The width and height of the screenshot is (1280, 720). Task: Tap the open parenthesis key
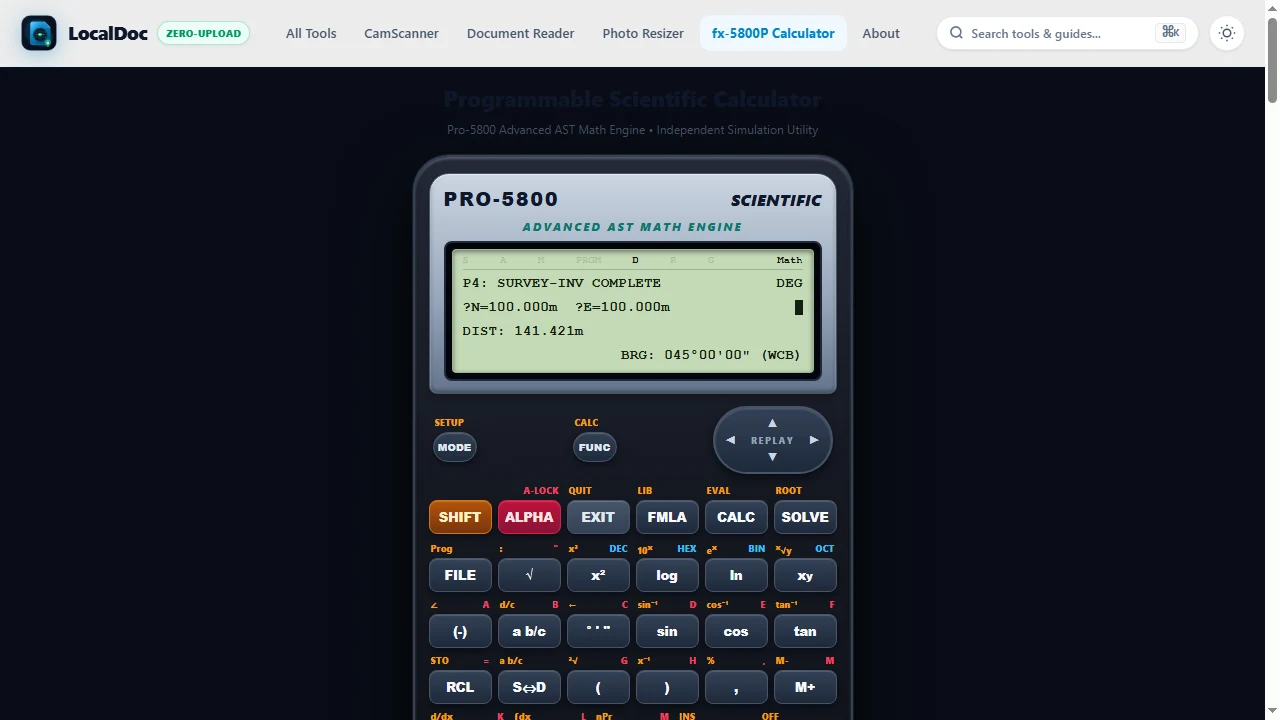pyautogui.click(x=598, y=687)
